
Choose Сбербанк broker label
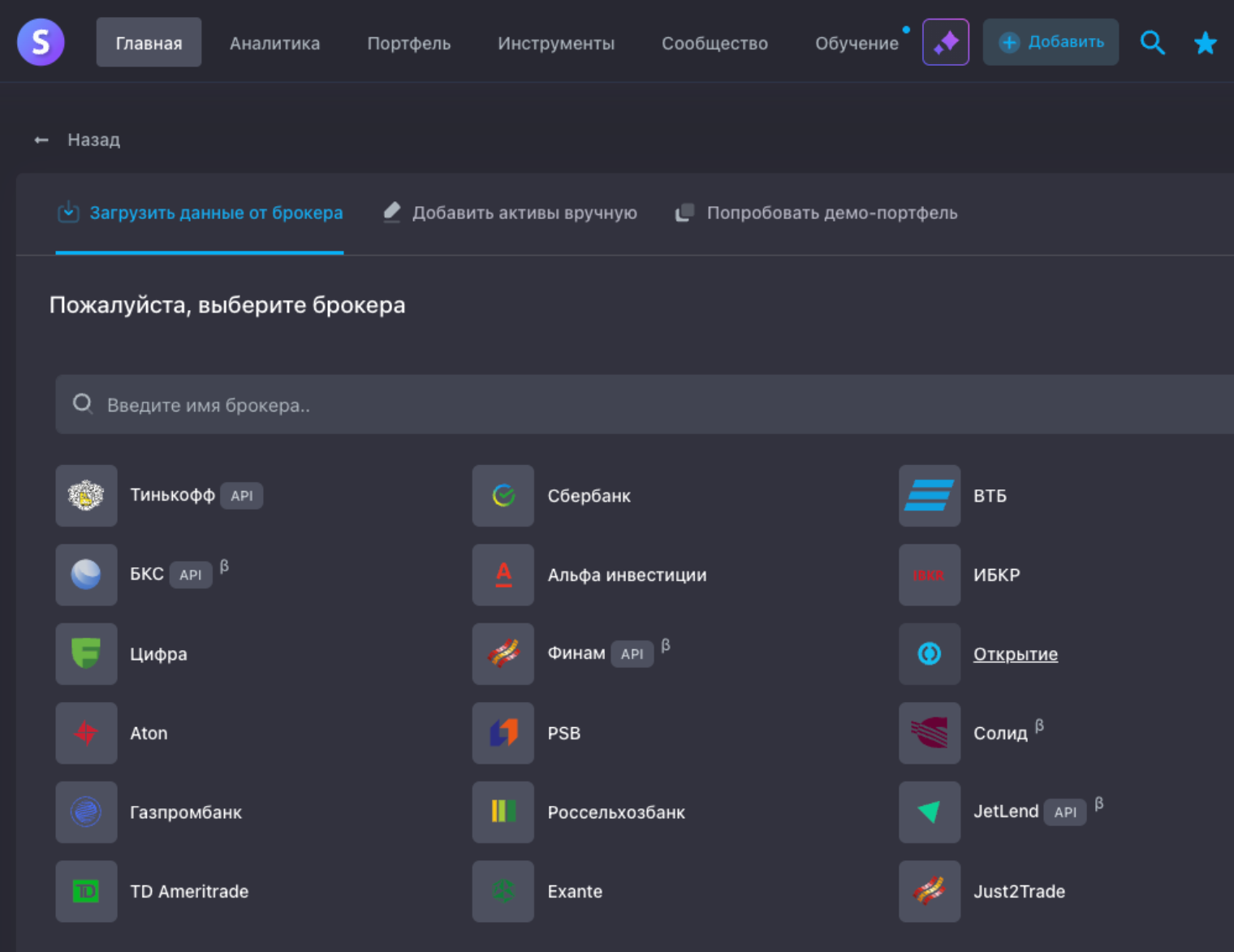coord(589,496)
